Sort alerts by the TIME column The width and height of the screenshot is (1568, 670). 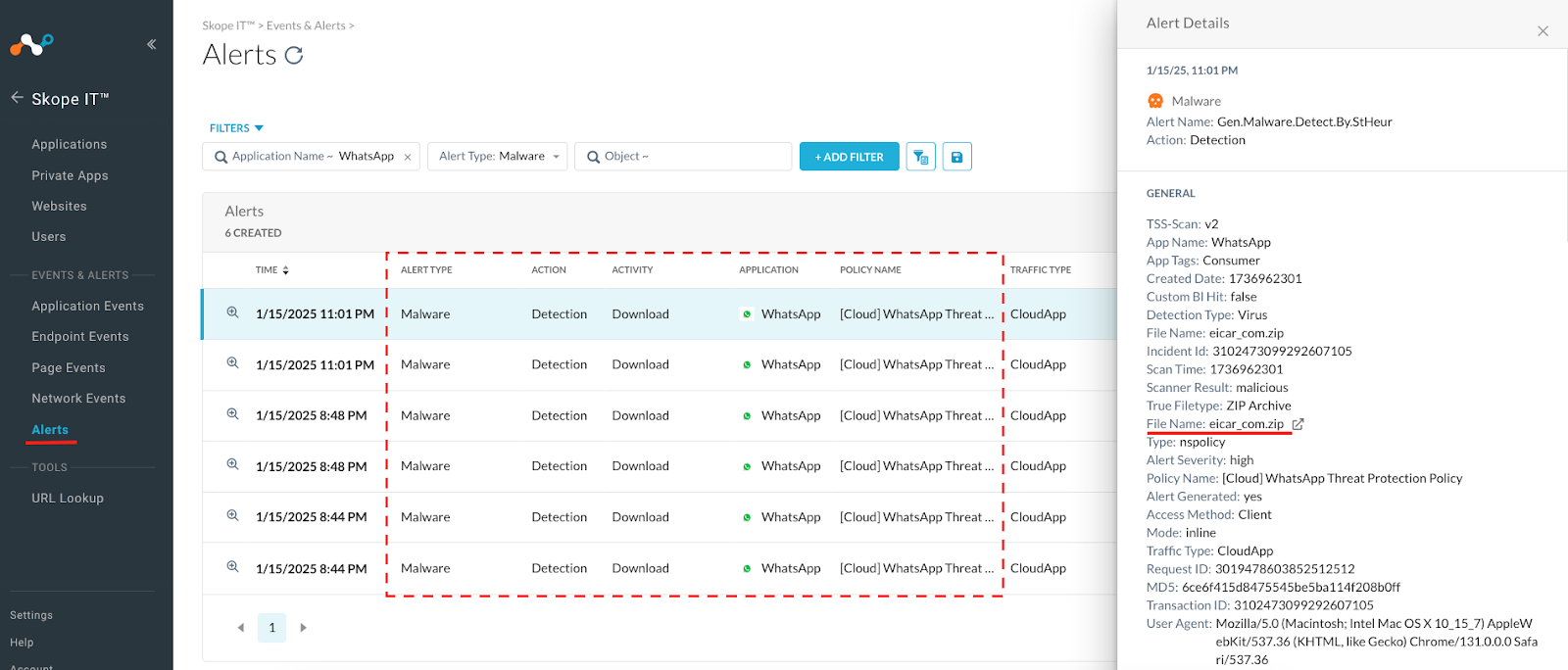[272, 270]
